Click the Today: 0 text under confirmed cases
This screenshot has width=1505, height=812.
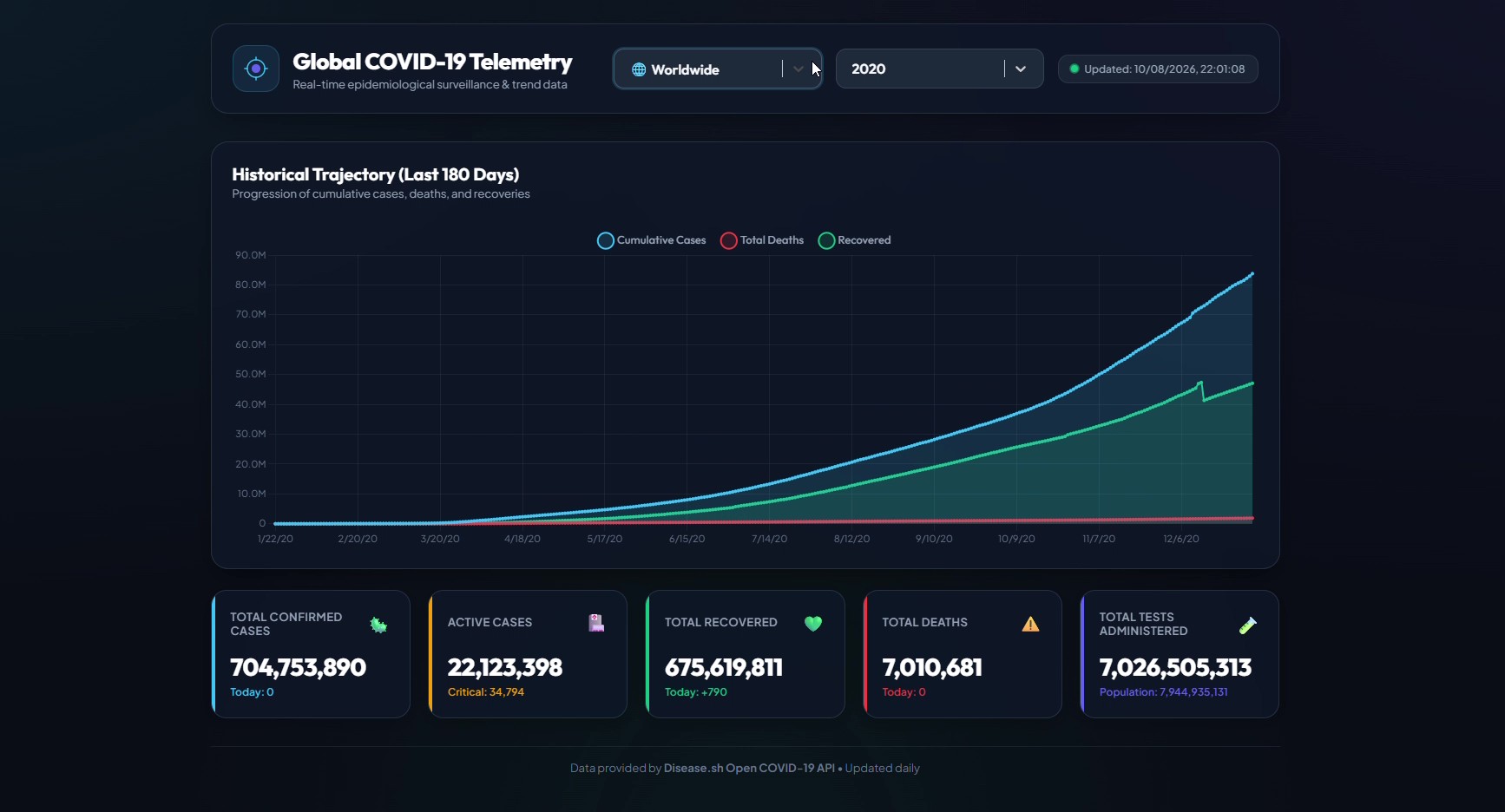click(x=252, y=692)
